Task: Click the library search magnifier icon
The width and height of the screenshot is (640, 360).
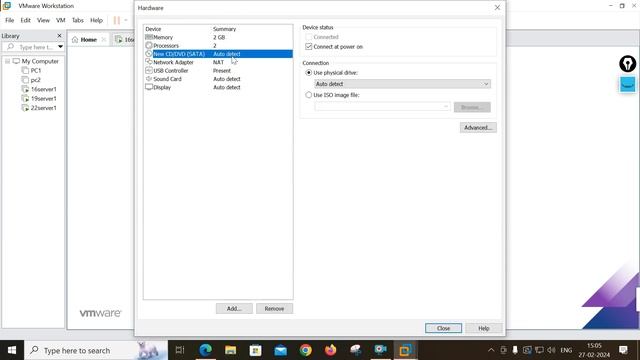Action: coord(11,47)
